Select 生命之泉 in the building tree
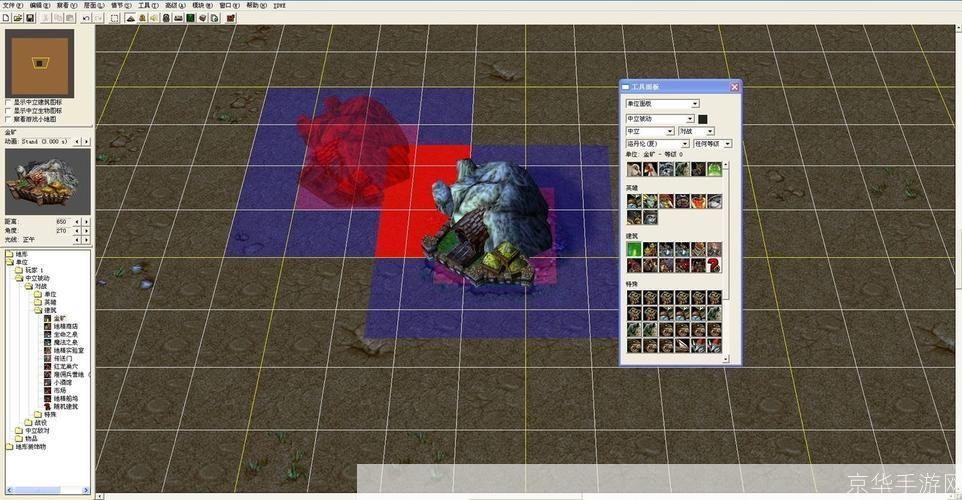The image size is (962, 500). tap(66, 334)
